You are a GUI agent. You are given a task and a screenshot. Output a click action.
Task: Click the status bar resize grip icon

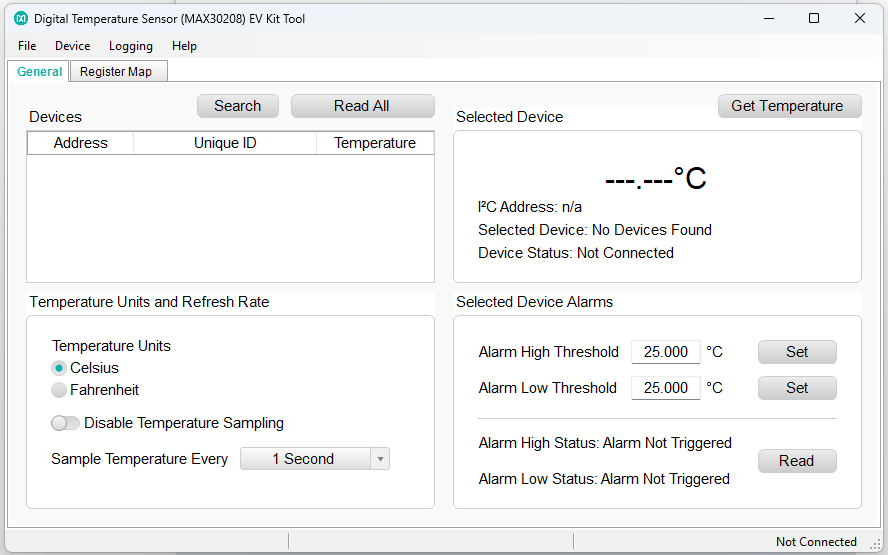click(876, 544)
